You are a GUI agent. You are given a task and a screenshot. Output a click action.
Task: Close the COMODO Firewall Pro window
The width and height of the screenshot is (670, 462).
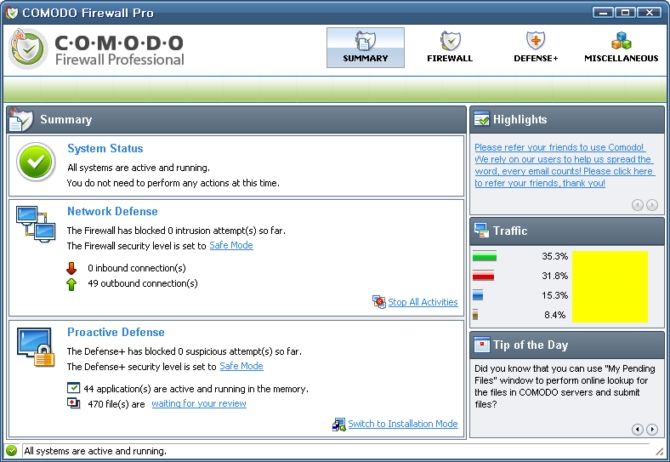coord(649,12)
